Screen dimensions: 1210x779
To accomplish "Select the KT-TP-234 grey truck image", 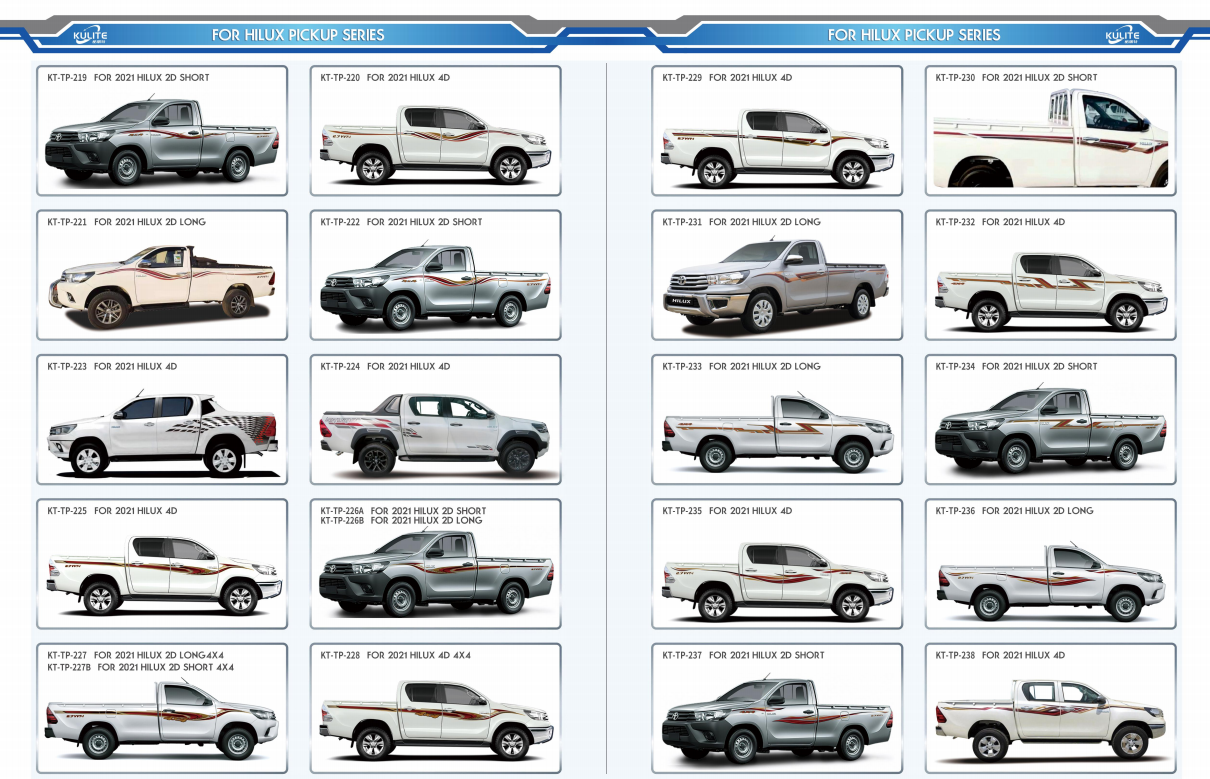I will point(1050,430).
